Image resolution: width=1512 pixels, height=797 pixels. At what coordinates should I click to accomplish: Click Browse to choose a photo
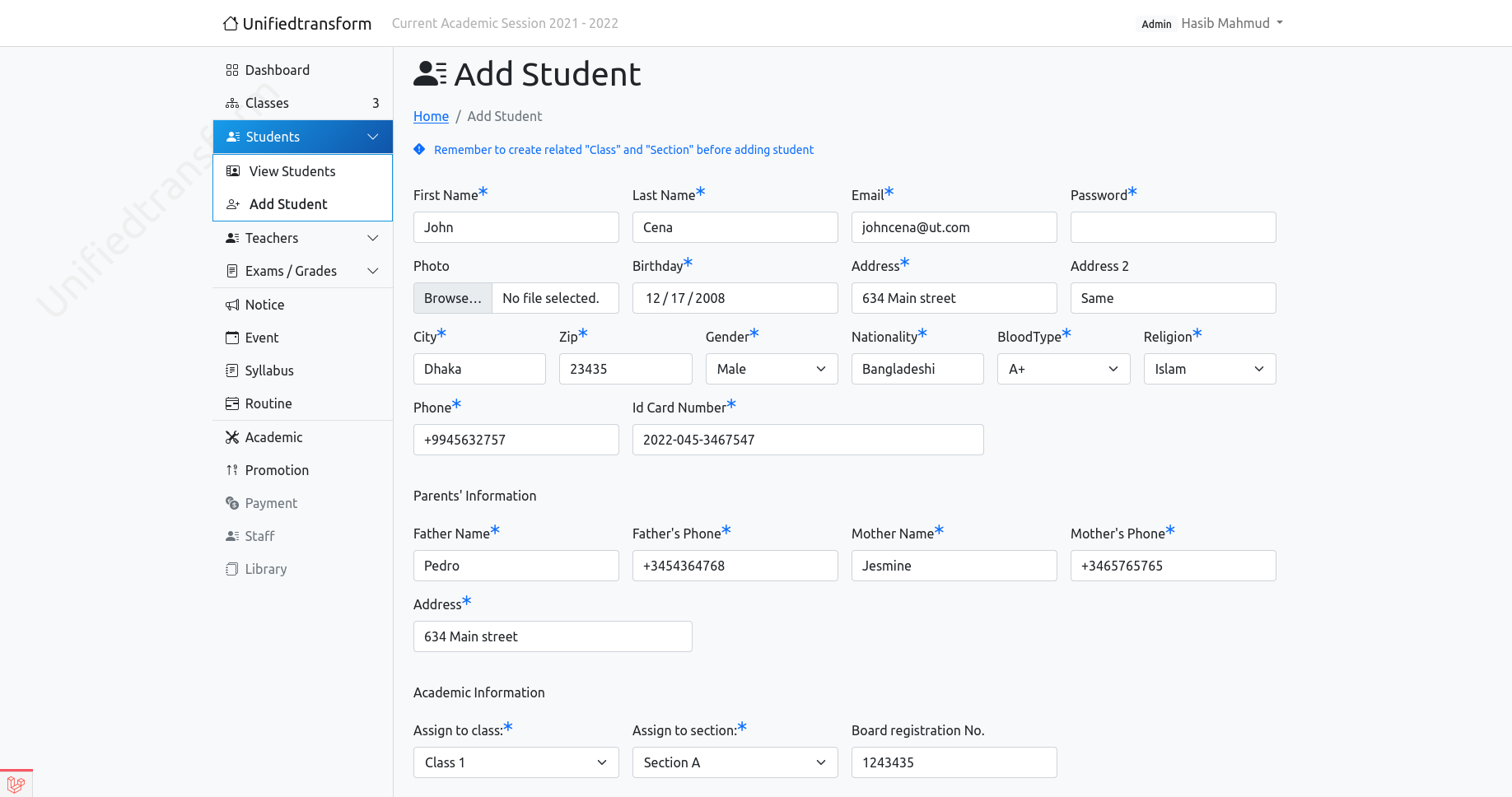pyautogui.click(x=453, y=298)
